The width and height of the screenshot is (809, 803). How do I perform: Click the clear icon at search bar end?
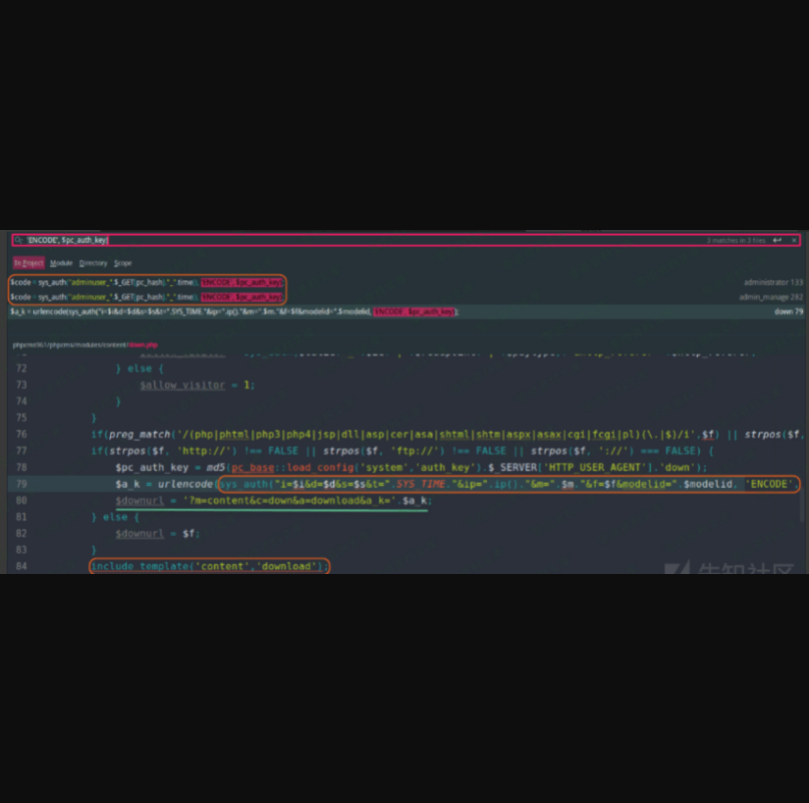pyautogui.click(x=794, y=241)
